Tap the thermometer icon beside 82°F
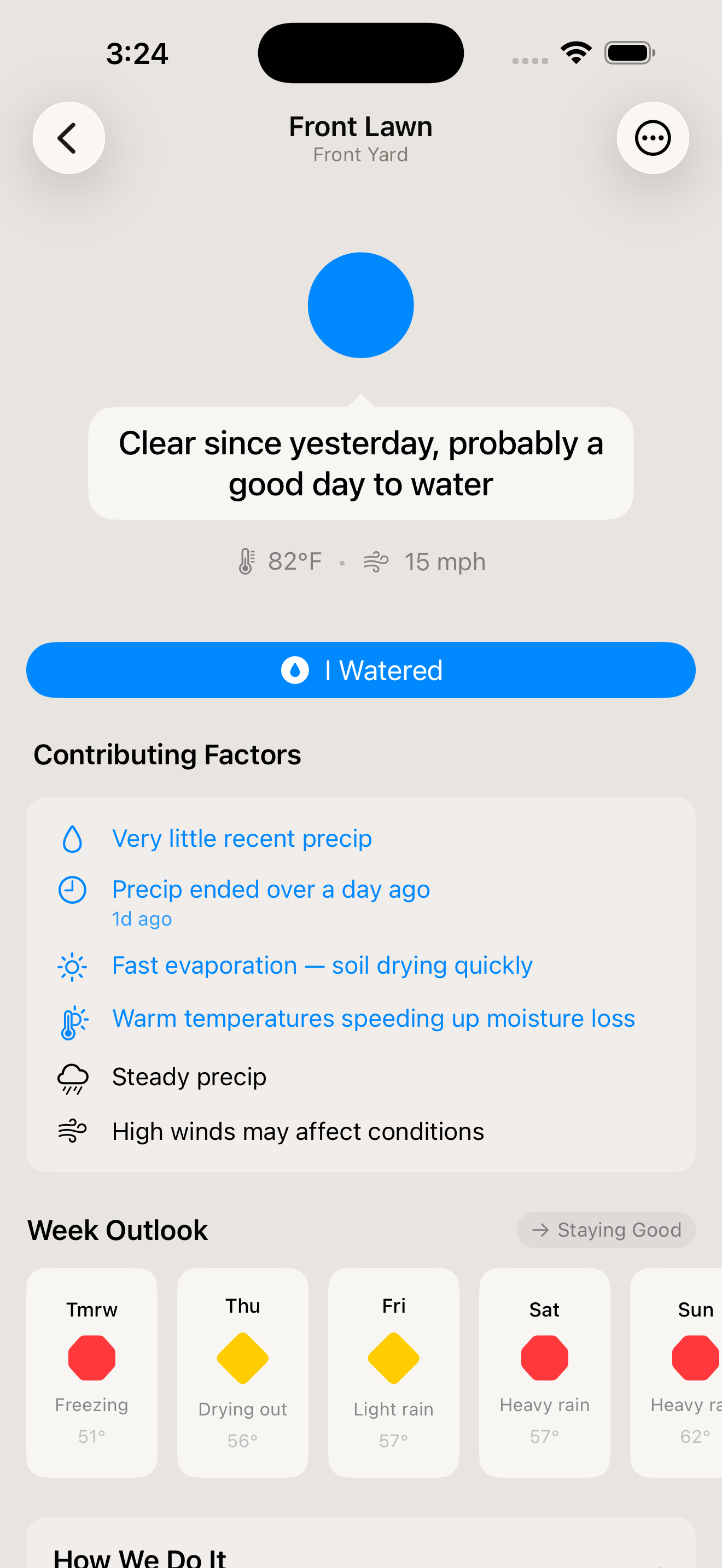Image resolution: width=722 pixels, height=1568 pixels. (246, 561)
